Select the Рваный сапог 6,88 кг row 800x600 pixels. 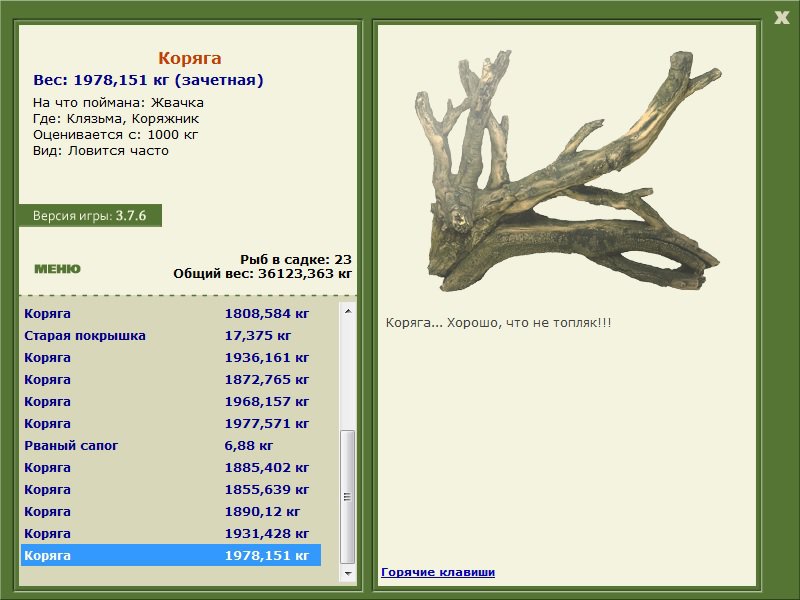(x=171, y=445)
